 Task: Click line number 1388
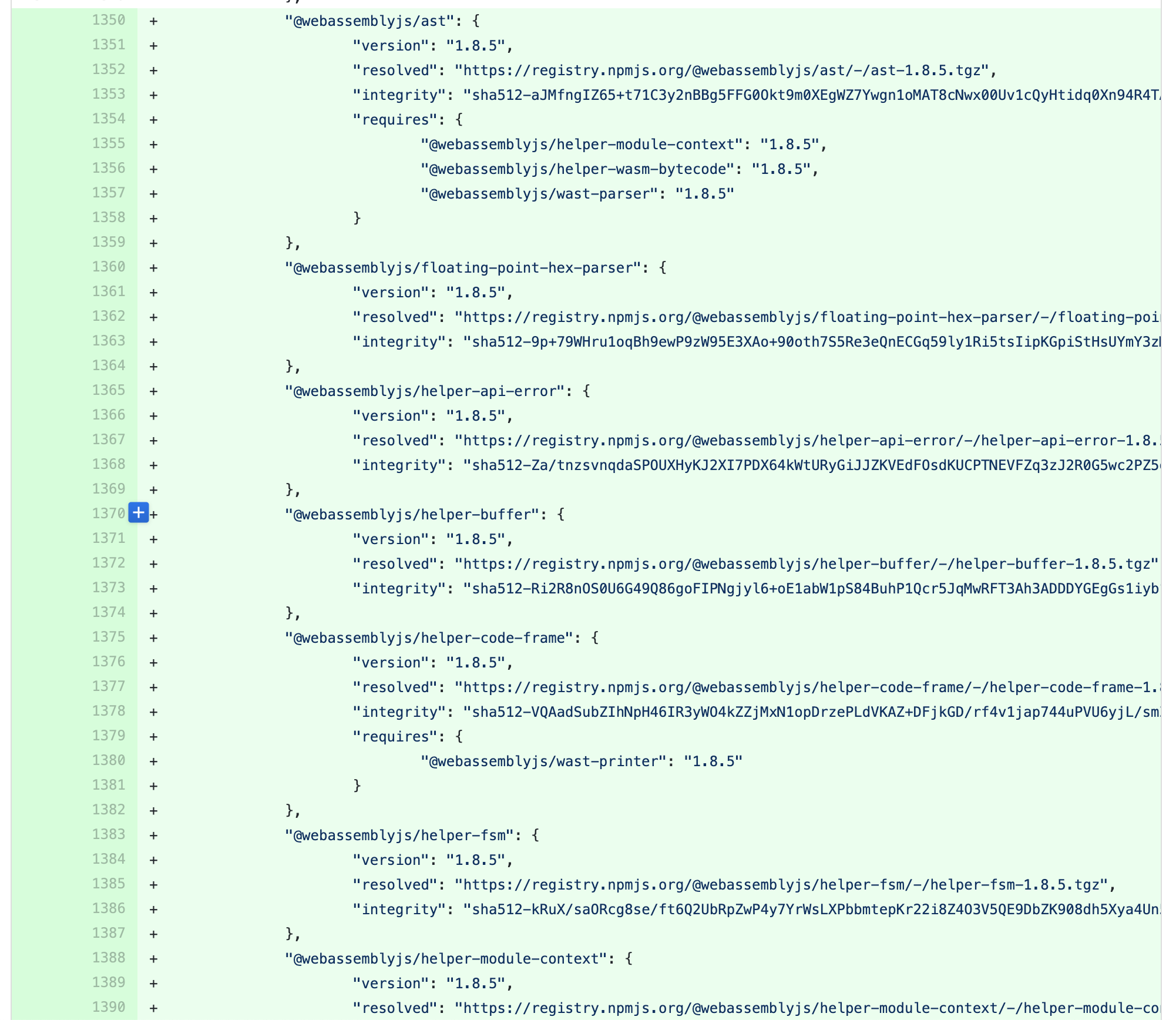pyautogui.click(x=109, y=958)
